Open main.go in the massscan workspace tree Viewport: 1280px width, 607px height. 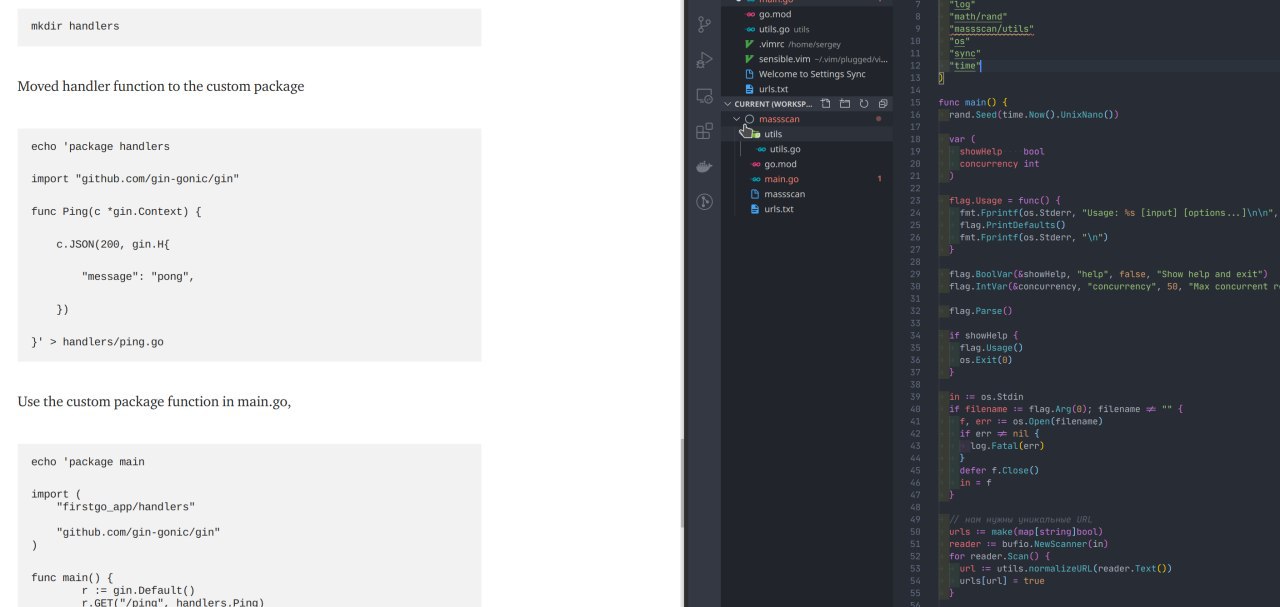pyautogui.click(x=807, y=179)
